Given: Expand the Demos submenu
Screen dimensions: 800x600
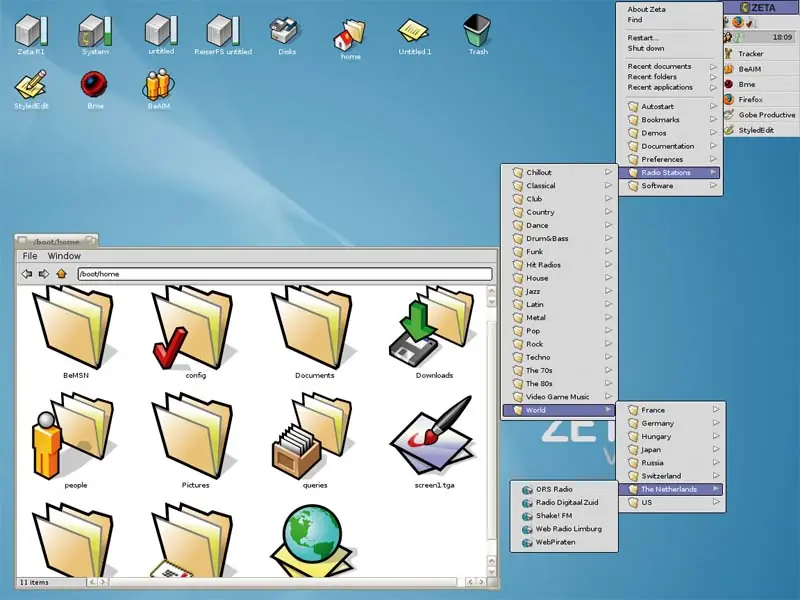Looking at the screenshot, I should coord(668,133).
